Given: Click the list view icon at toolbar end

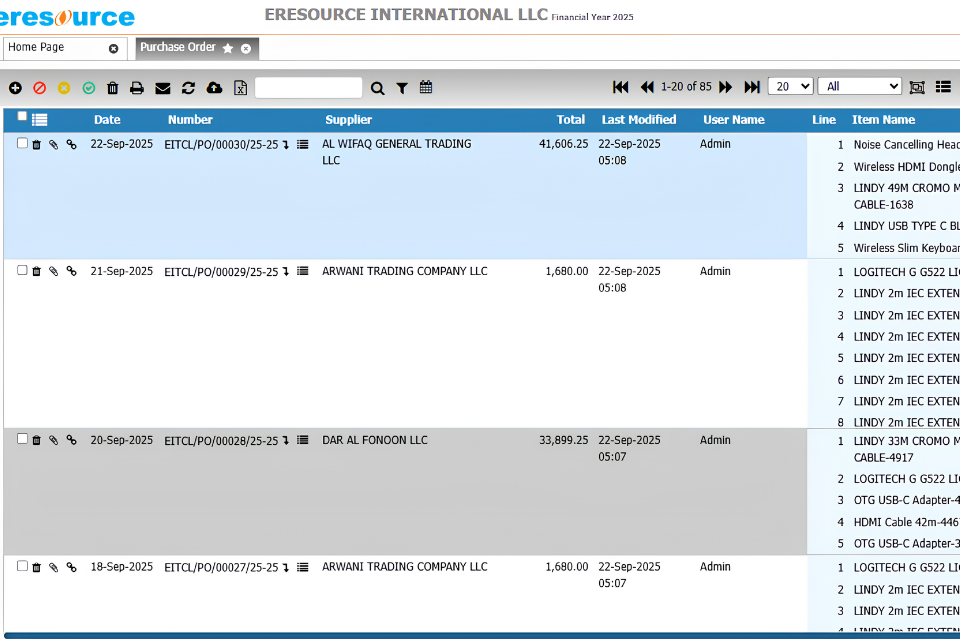Looking at the screenshot, I should pos(943,87).
